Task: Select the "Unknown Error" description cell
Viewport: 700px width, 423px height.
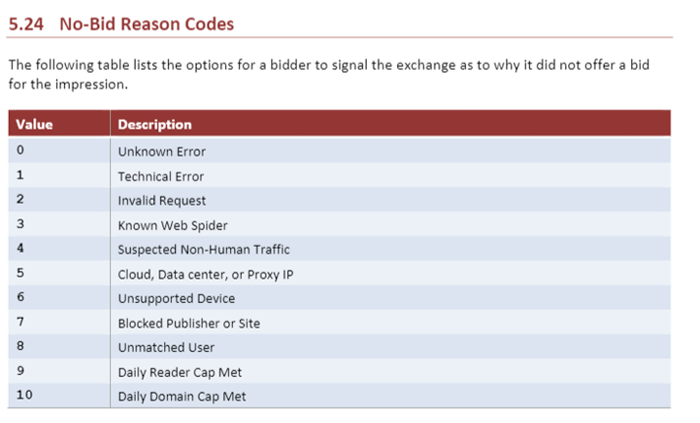Action: pyautogui.click(x=162, y=151)
